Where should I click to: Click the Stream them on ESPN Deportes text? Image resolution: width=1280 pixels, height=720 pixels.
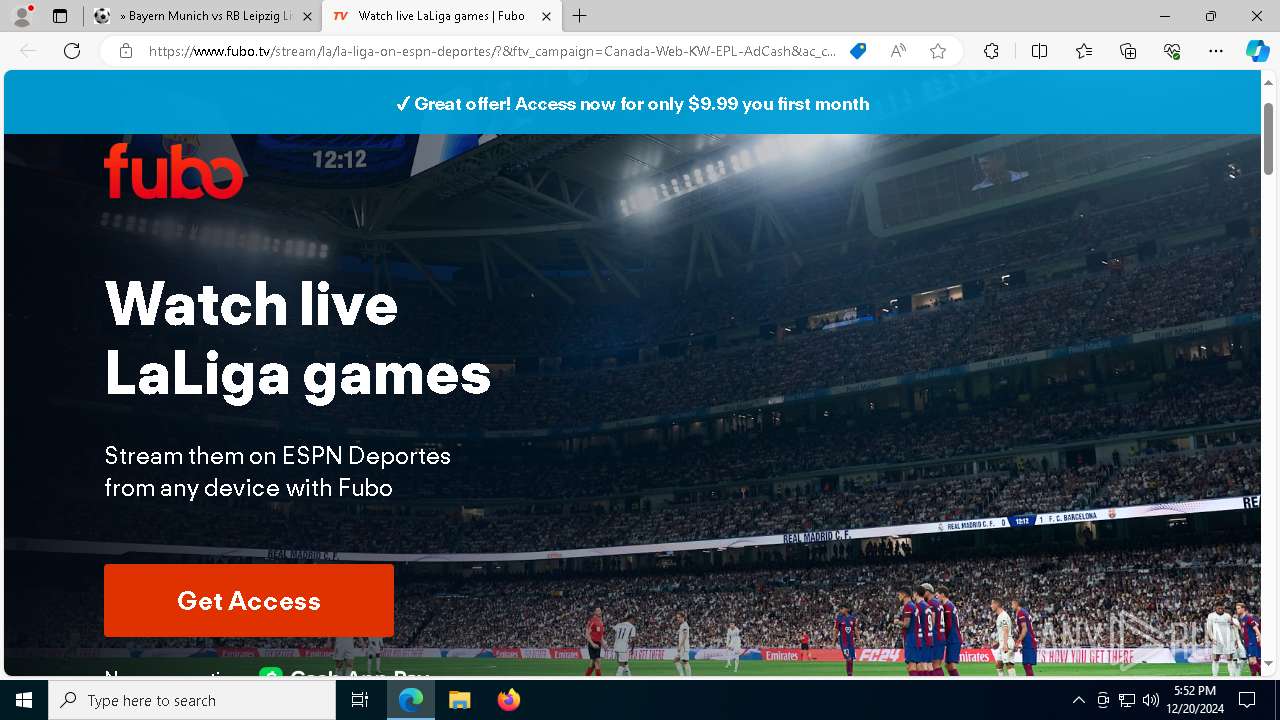tap(278, 471)
